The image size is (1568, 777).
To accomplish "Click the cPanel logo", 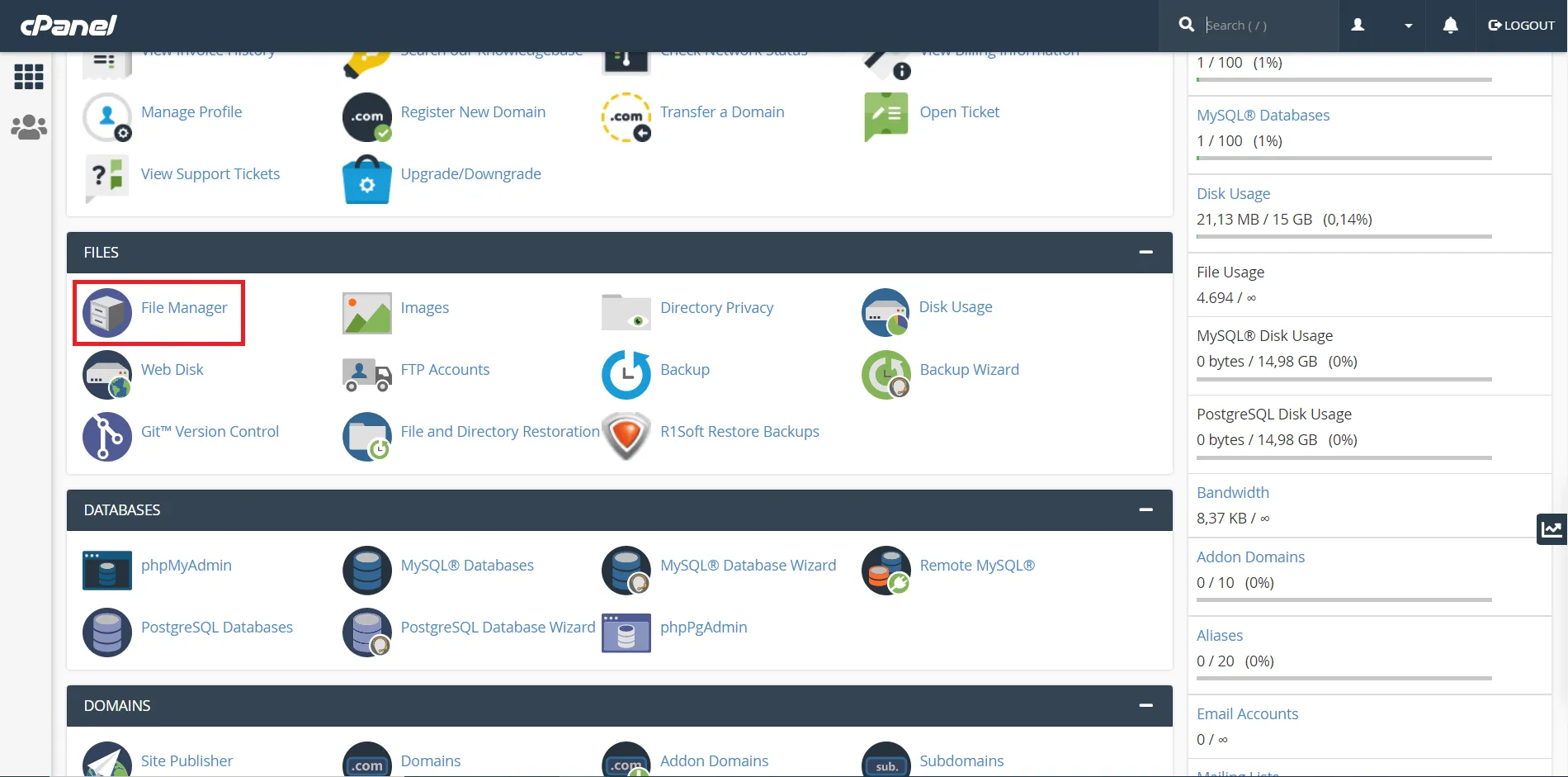I will pos(68,26).
